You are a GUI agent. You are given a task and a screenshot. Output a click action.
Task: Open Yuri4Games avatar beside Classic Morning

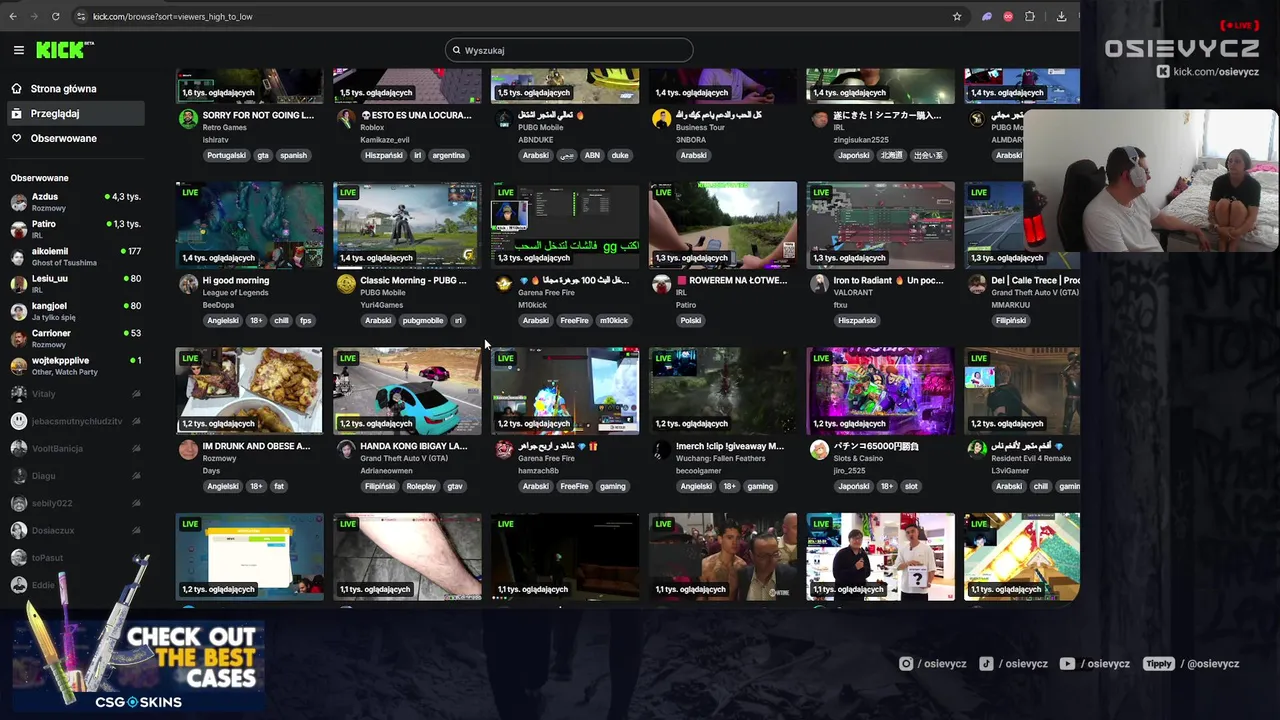pyautogui.click(x=346, y=284)
